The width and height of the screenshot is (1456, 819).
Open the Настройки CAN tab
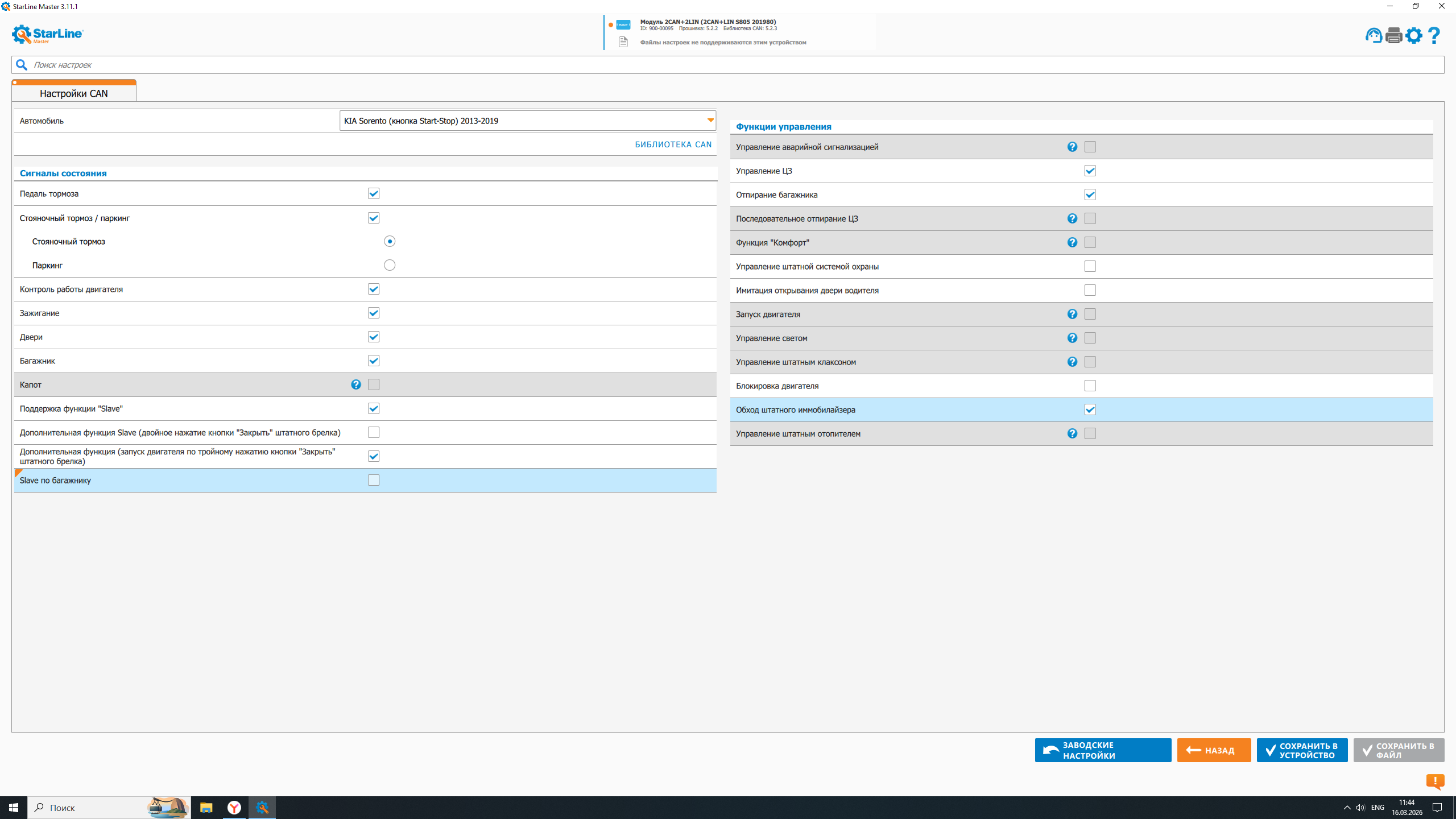tap(74, 93)
